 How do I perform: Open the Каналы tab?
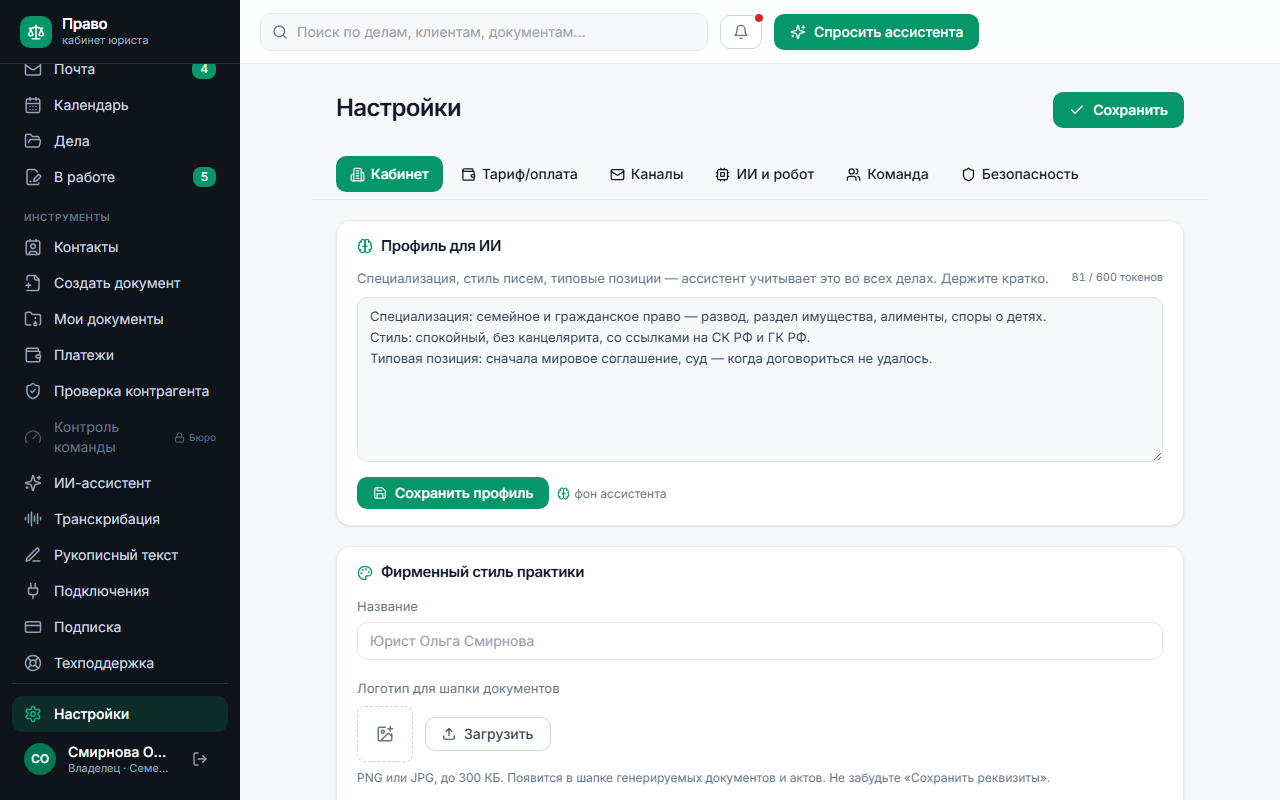(647, 174)
